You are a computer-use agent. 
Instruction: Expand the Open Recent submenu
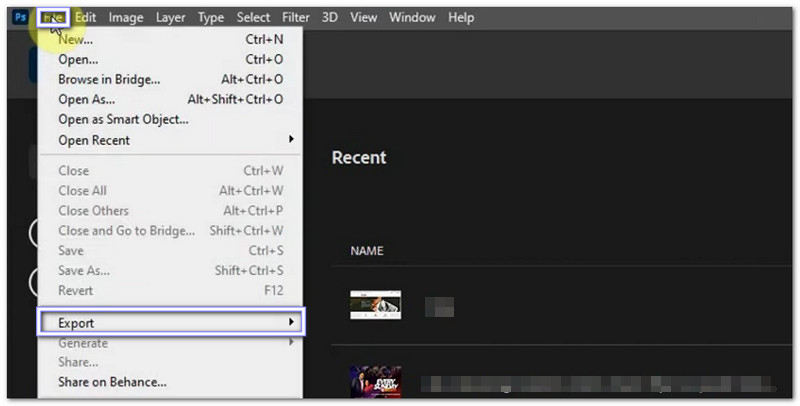tap(94, 140)
